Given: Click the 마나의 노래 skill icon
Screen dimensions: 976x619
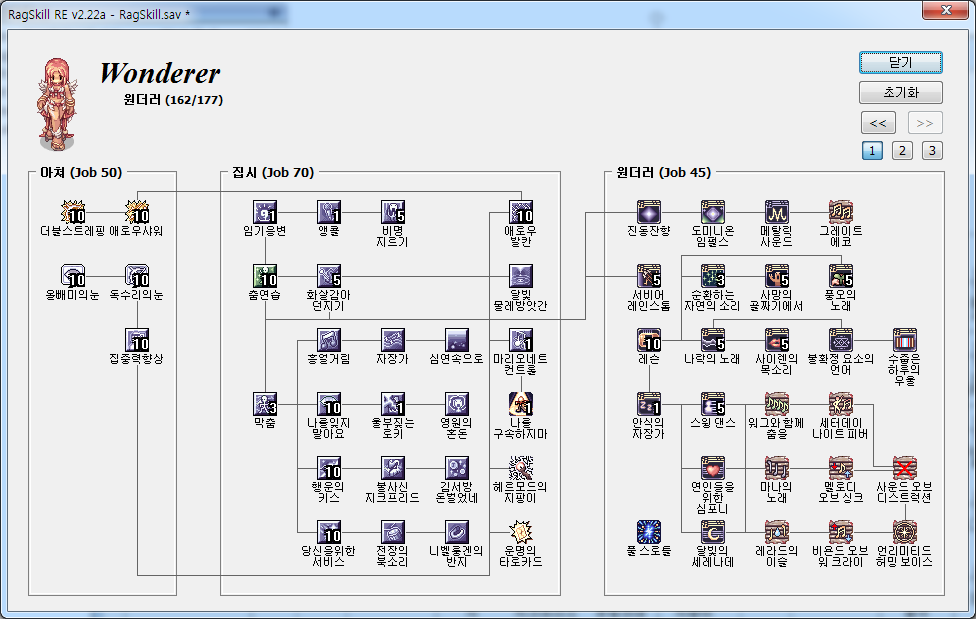Looking at the screenshot, I should pyautogui.click(x=777, y=468).
